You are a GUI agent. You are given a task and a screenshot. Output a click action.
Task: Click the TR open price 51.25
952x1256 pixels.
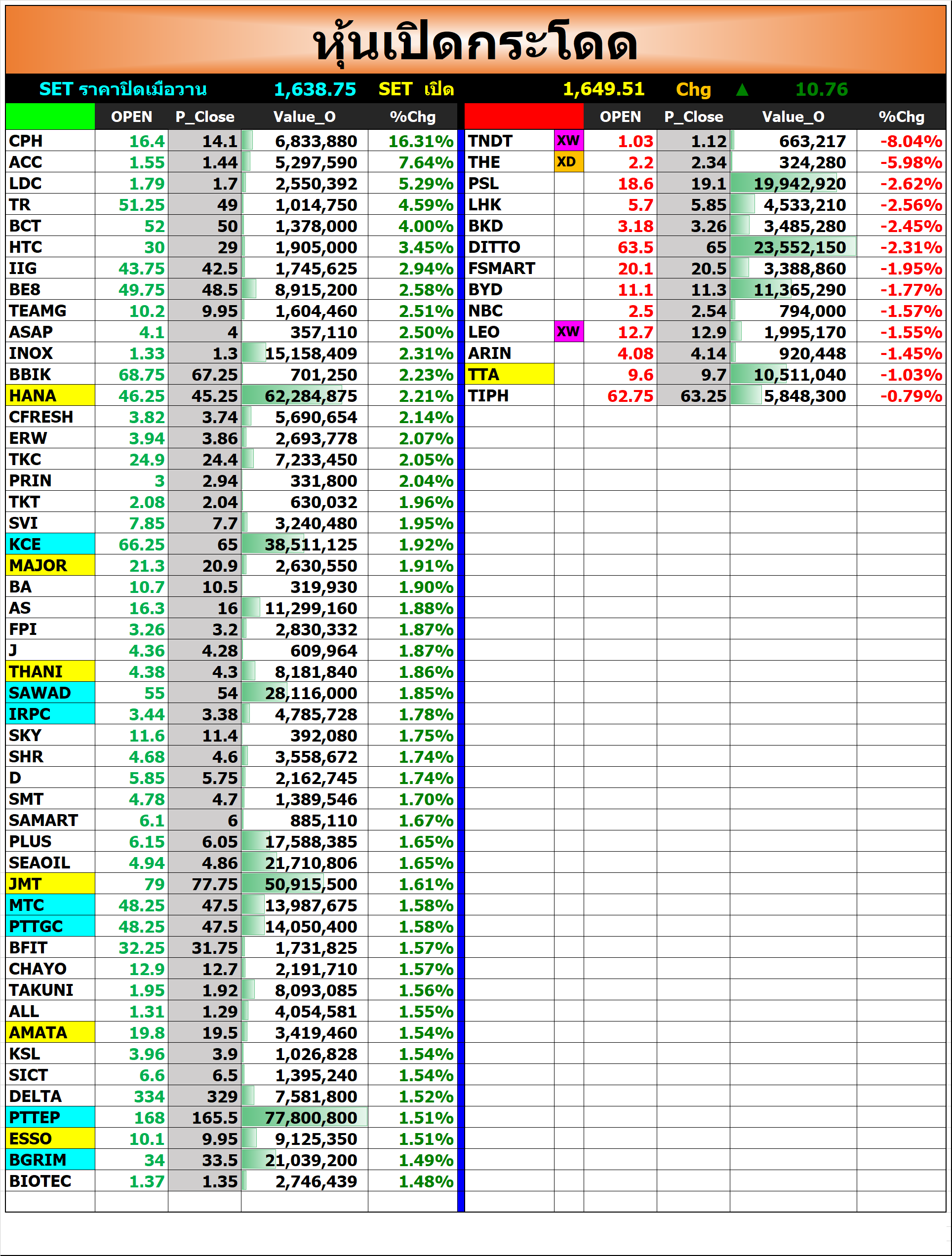pyautogui.click(x=141, y=205)
